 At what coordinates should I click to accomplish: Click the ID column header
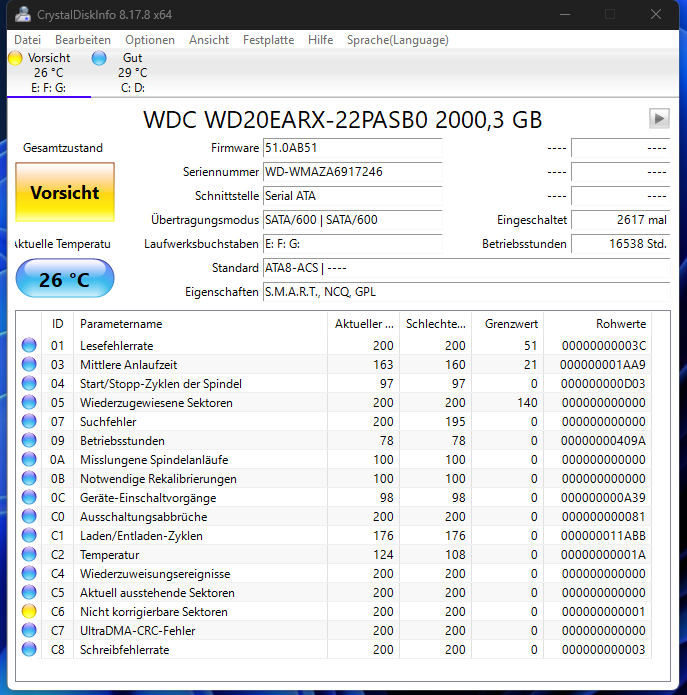[58, 324]
